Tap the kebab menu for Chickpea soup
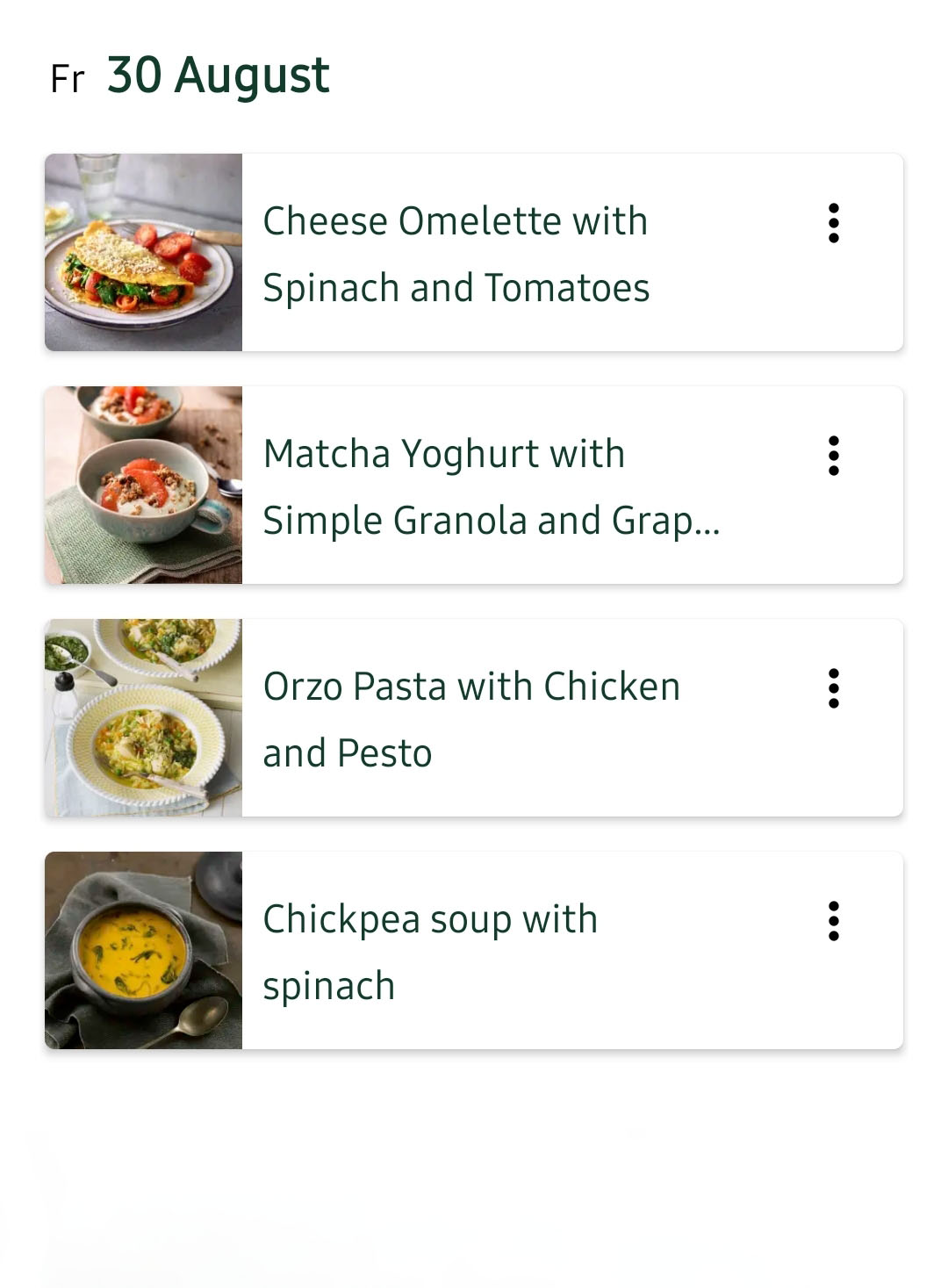This screenshot has width=948, height=1288. coord(833,921)
